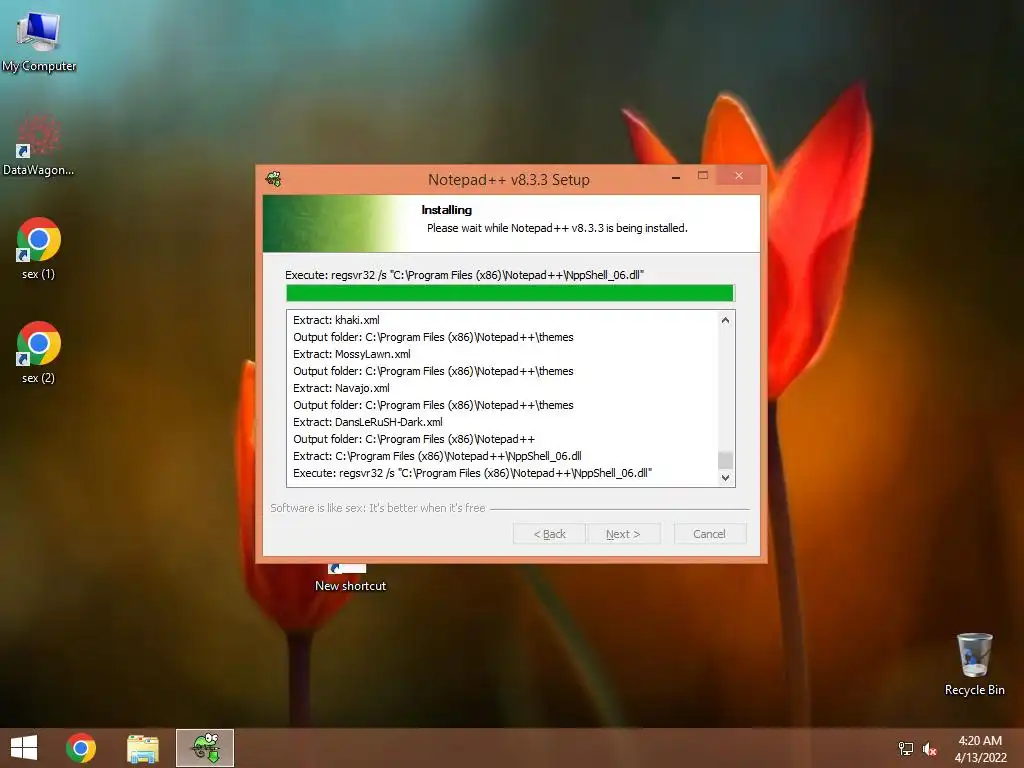Image resolution: width=1024 pixels, height=768 pixels.
Task: Click the Notepad++ chameleon icon in title bar
Action: 274,179
